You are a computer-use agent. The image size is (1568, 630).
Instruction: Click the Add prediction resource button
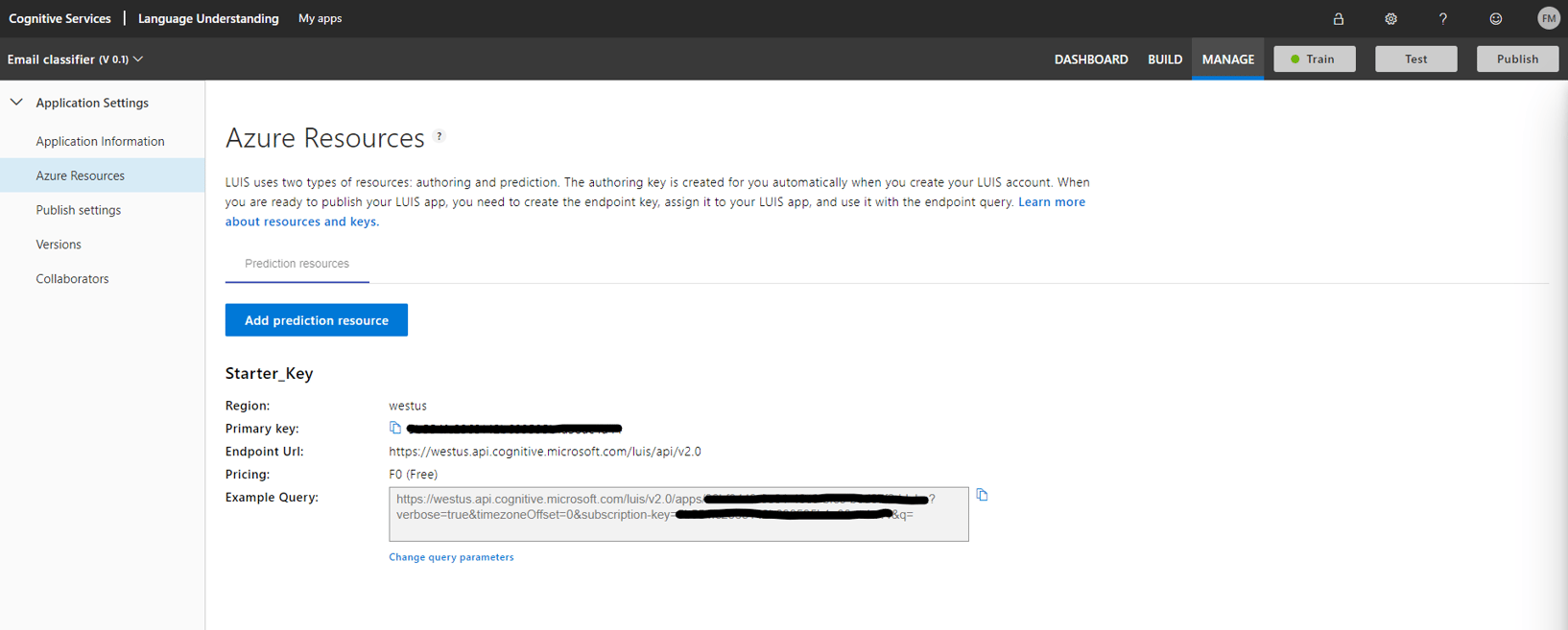pyautogui.click(x=316, y=320)
